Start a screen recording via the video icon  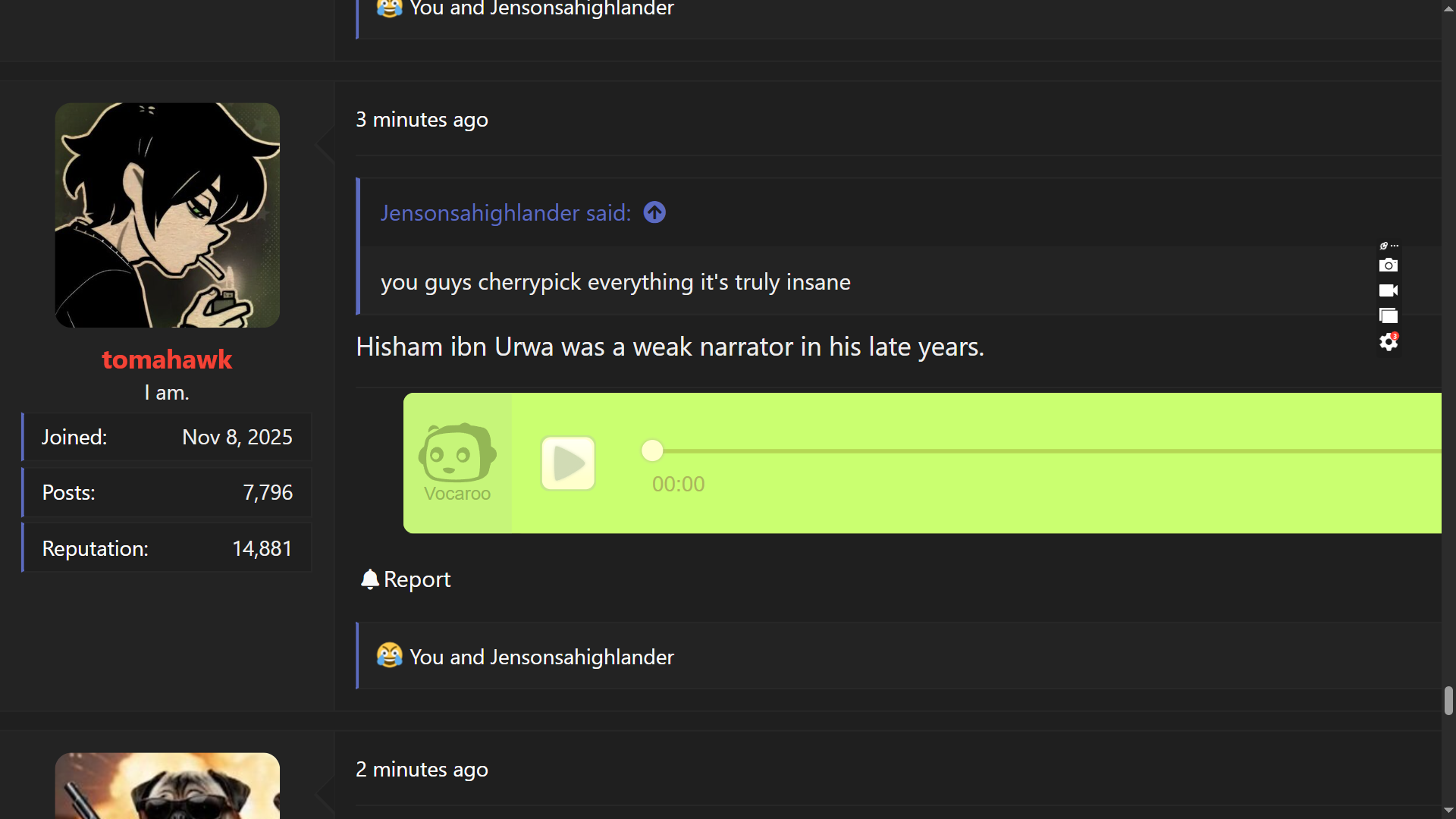pyautogui.click(x=1389, y=290)
